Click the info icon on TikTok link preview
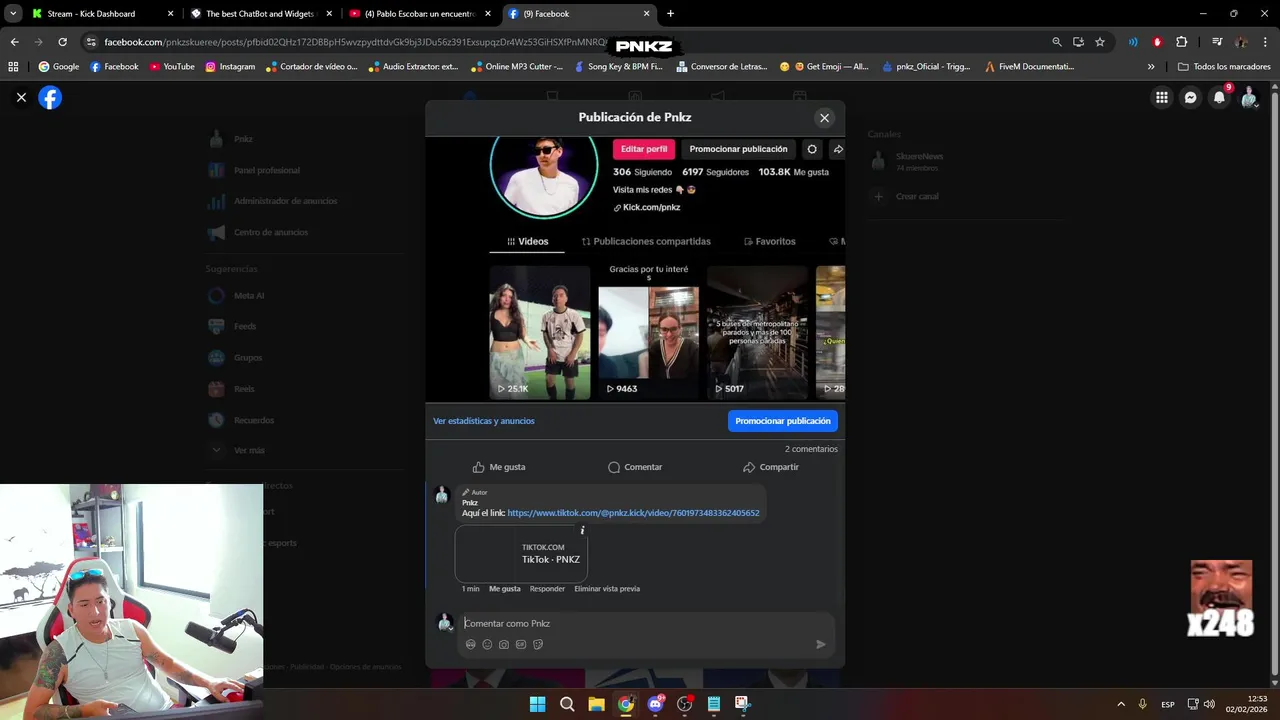The image size is (1280, 720). tap(582, 531)
